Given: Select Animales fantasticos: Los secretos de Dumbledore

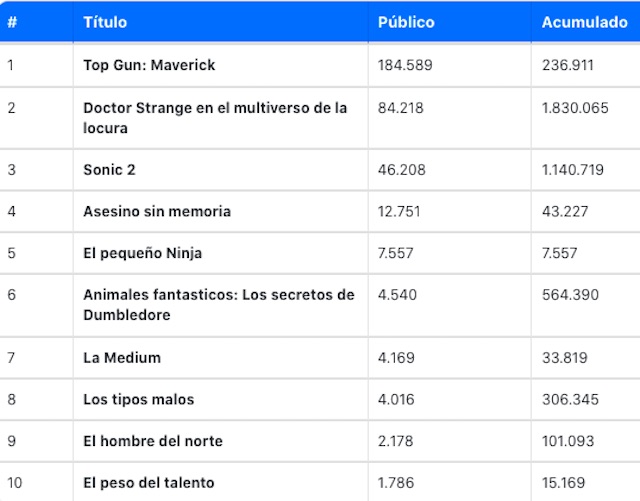Looking at the screenshot, I should coord(219,305).
